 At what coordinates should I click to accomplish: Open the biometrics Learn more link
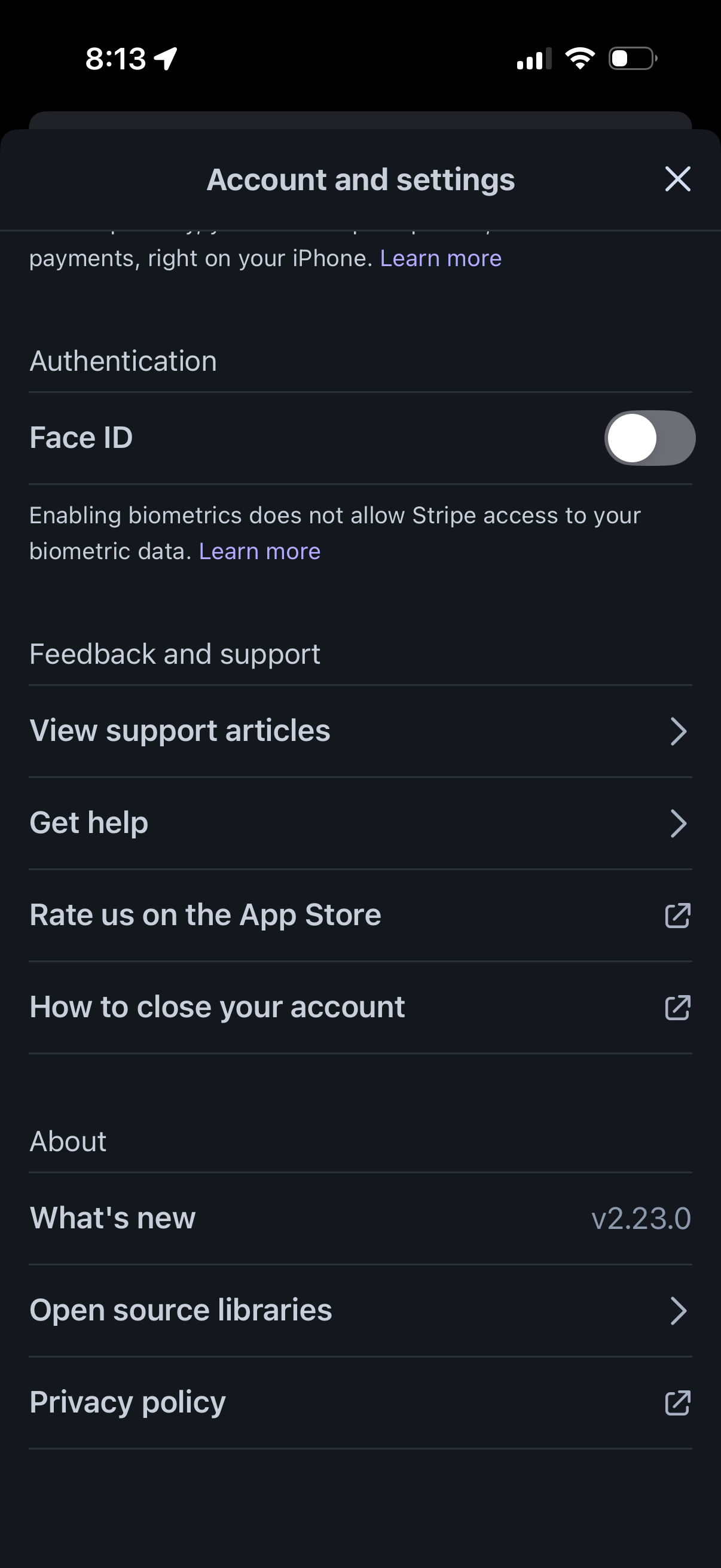click(x=261, y=550)
